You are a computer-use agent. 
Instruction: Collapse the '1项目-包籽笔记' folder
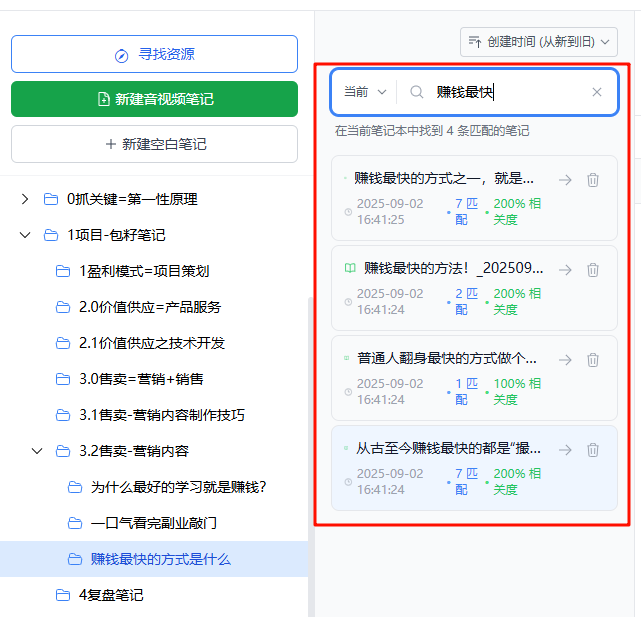[25, 235]
